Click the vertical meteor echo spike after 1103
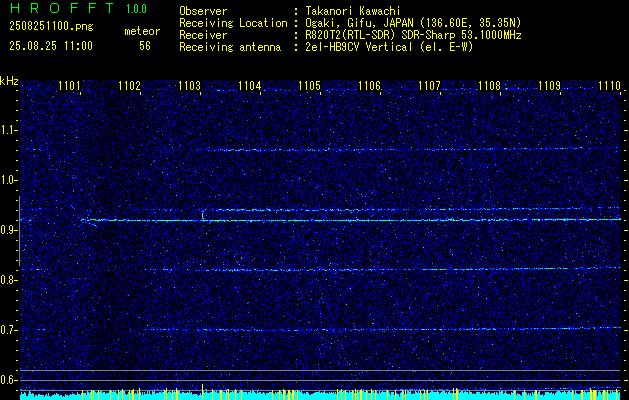629x400 pixels. coord(203,215)
